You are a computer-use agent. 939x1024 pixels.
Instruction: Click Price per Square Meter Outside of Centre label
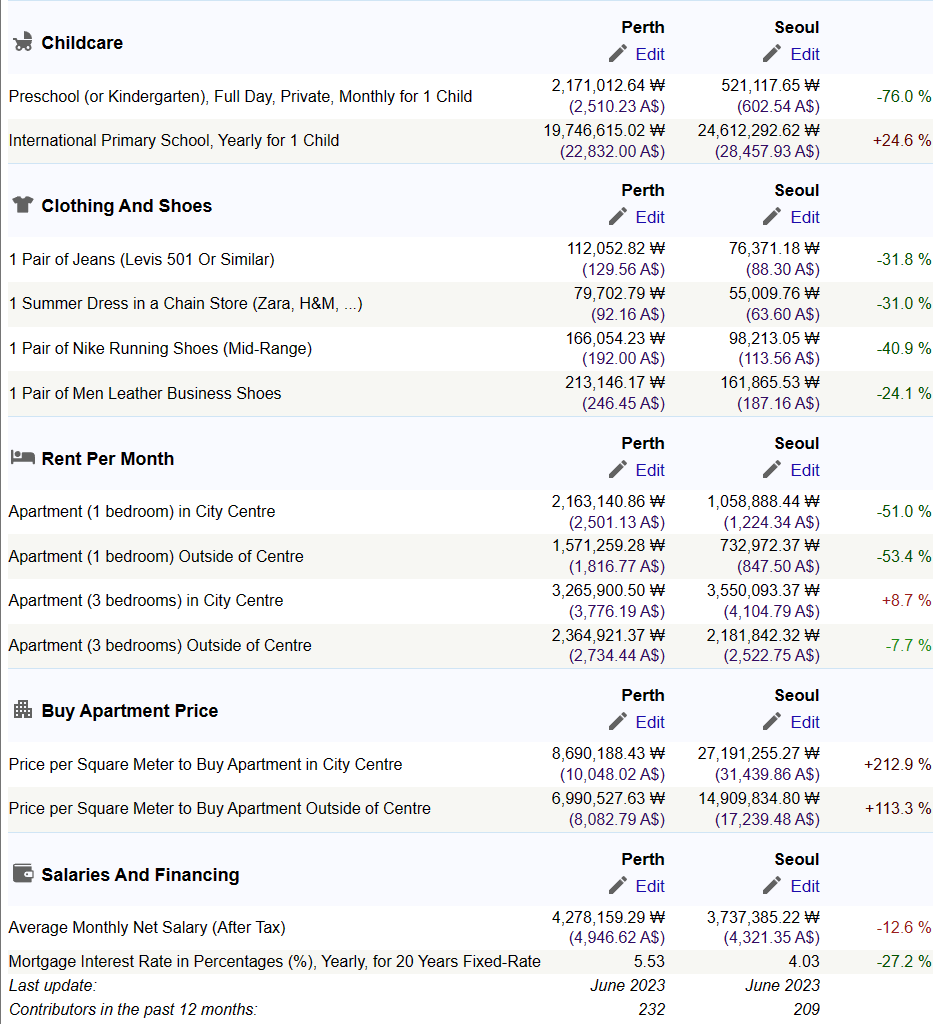[x=219, y=808]
